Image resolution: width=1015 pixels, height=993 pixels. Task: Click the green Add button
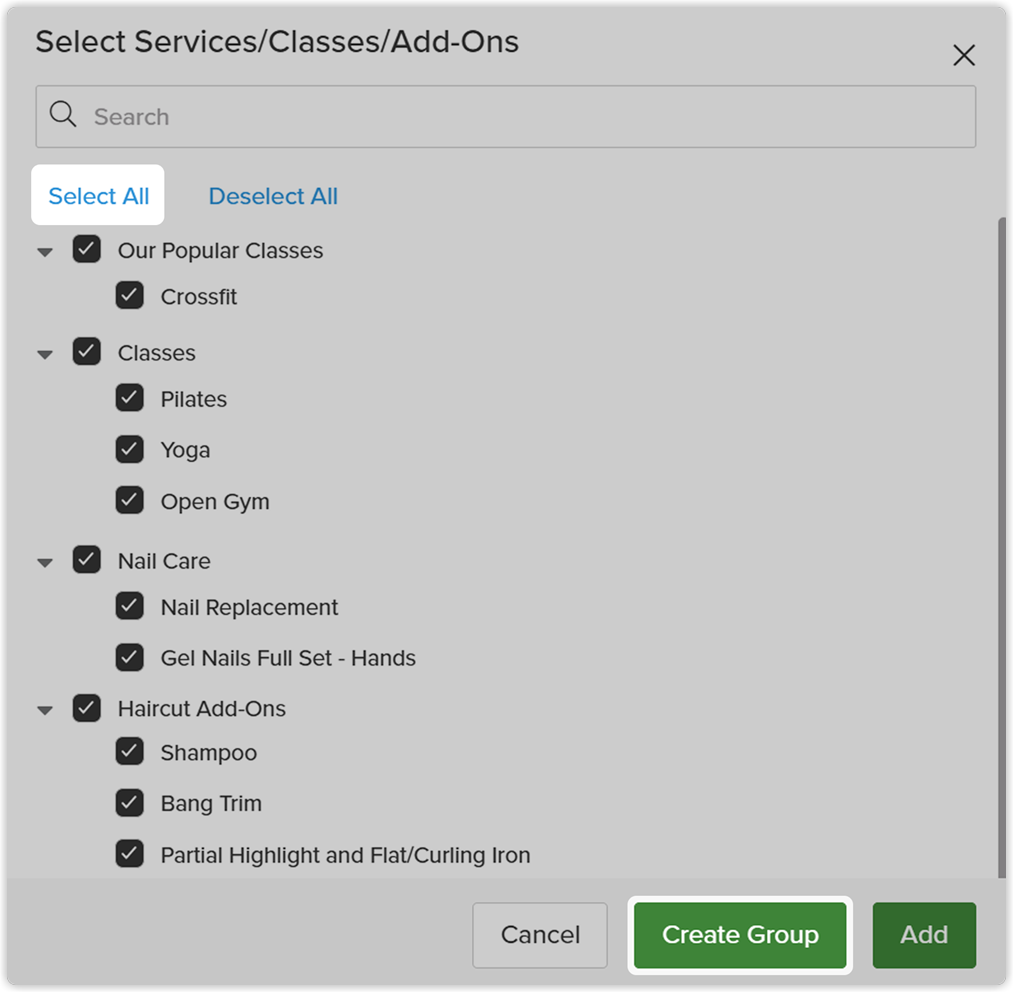coord(924,935)
